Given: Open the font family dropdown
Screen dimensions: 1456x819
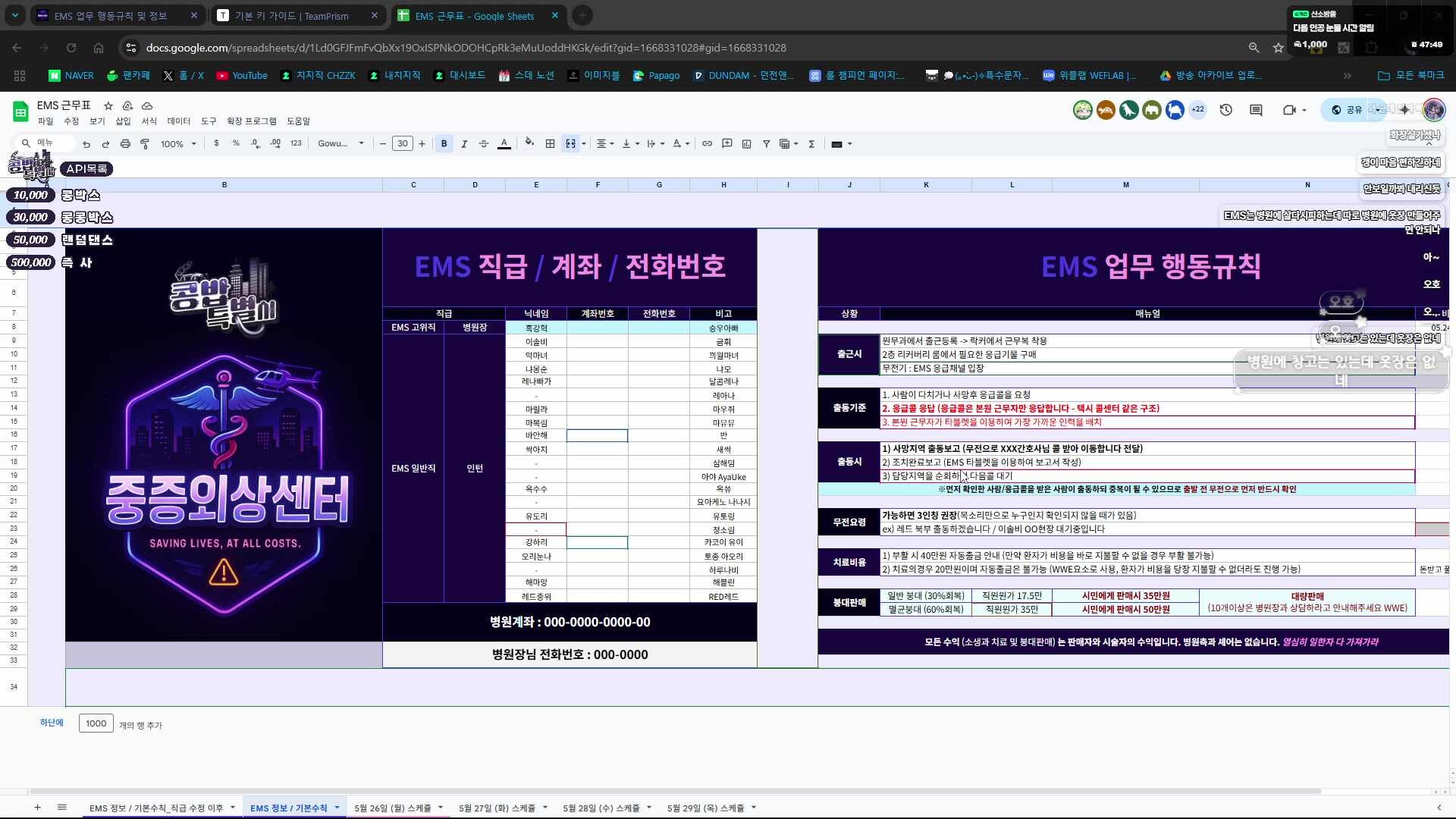Looking at the screenshot, I should (x=340, y=143).
